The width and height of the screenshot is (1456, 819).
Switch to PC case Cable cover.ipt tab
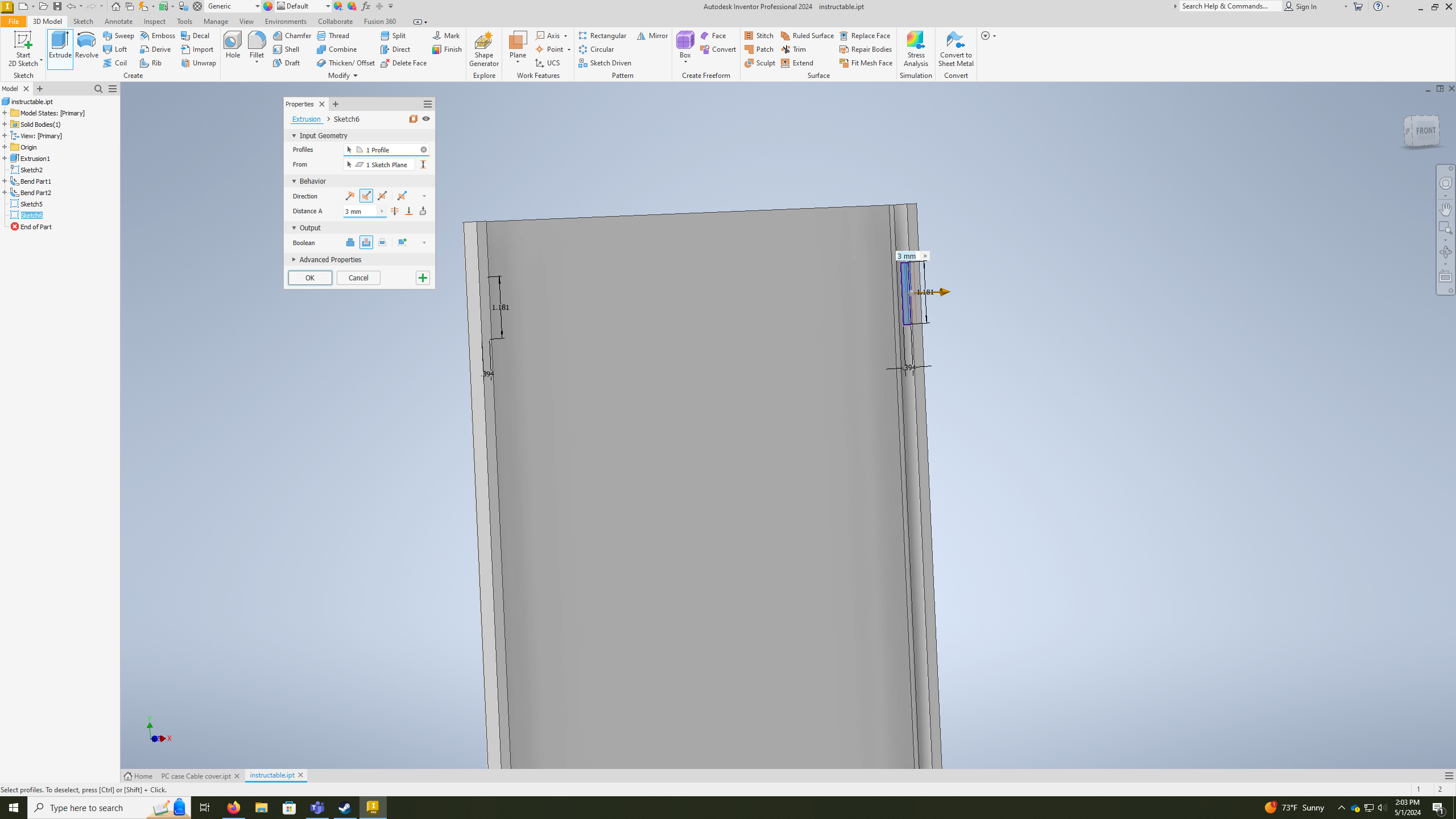[196, 776]
